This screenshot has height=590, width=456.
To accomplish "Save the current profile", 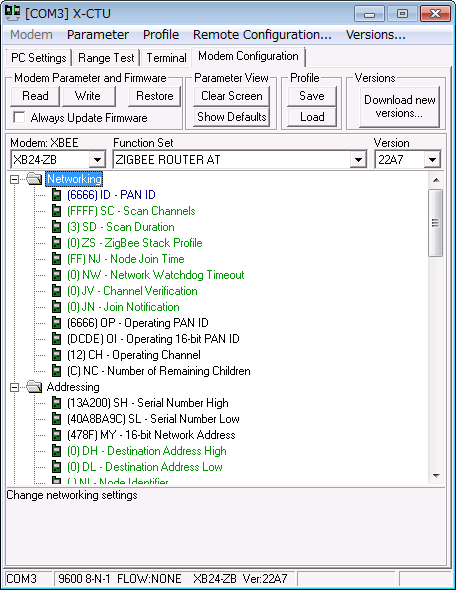I will tap(312, 96).
